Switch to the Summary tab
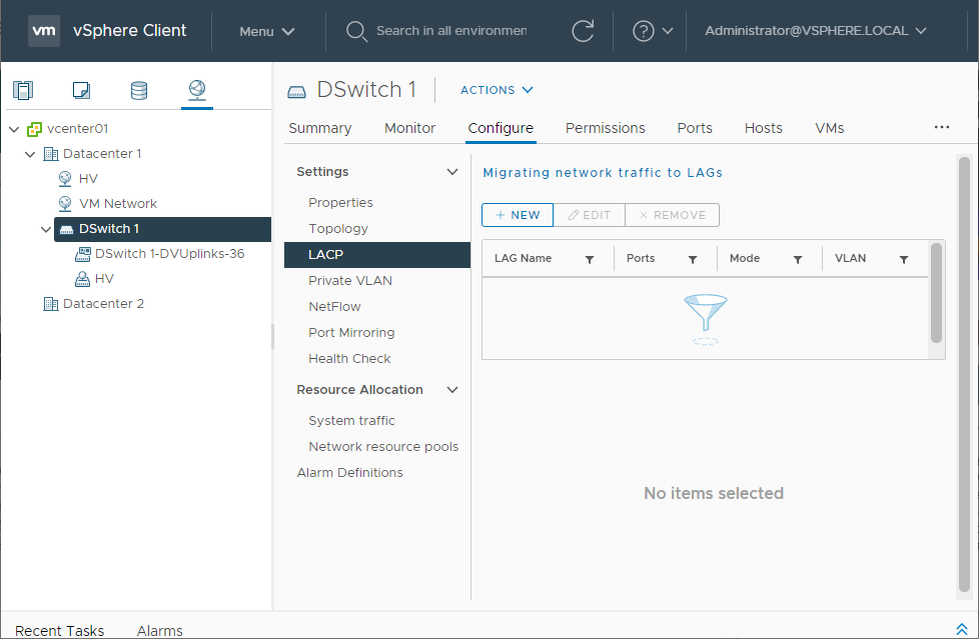Viewport: 979px width, 639px height. click(x=320, y=128)
